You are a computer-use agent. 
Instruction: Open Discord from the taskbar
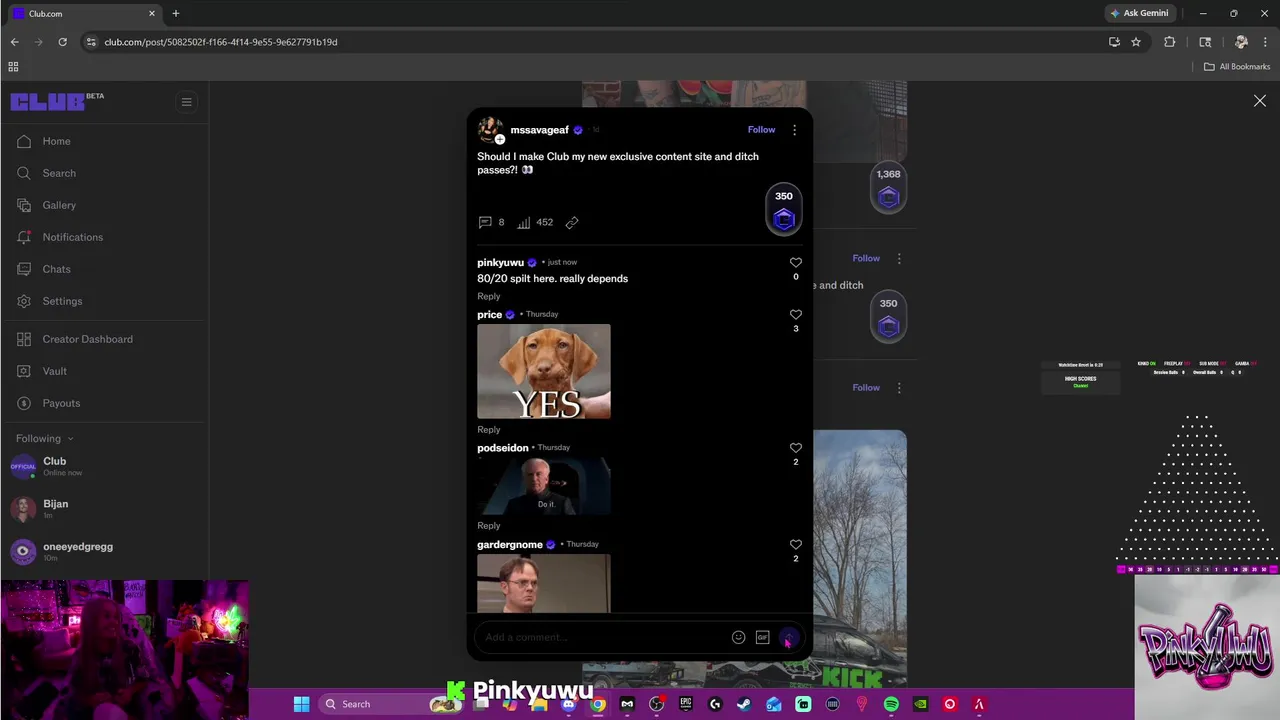tap(568, 704)
